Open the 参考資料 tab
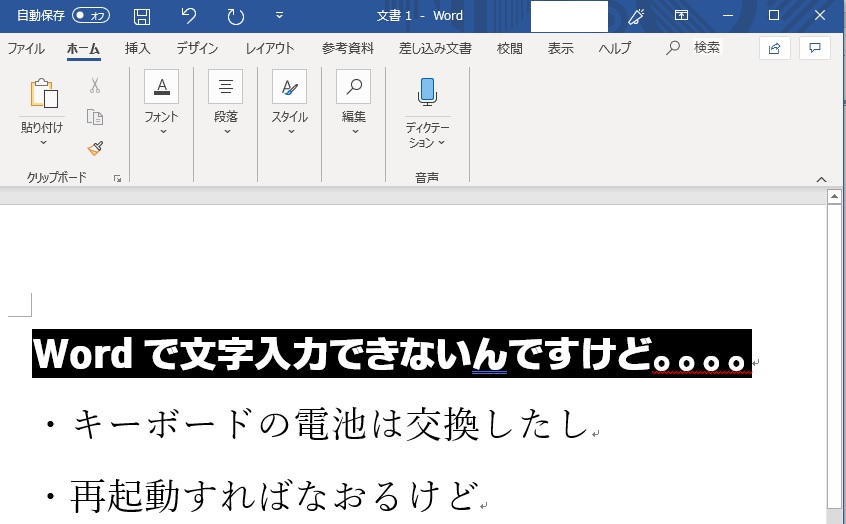The width and height of the screenshot is (846, 524). pyautogui.click(x=347, y=49)
